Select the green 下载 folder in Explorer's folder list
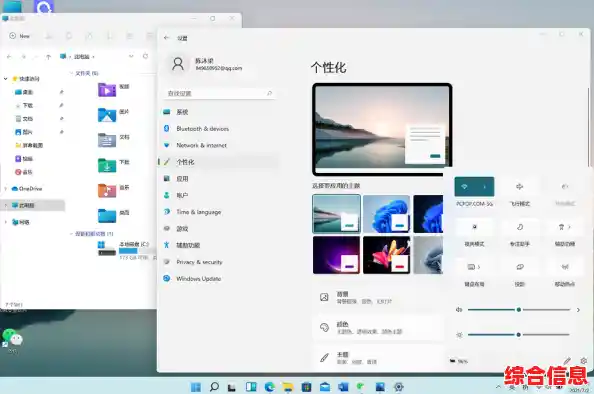The width and height of the screenshot is (594, 394). pos(107,165)
